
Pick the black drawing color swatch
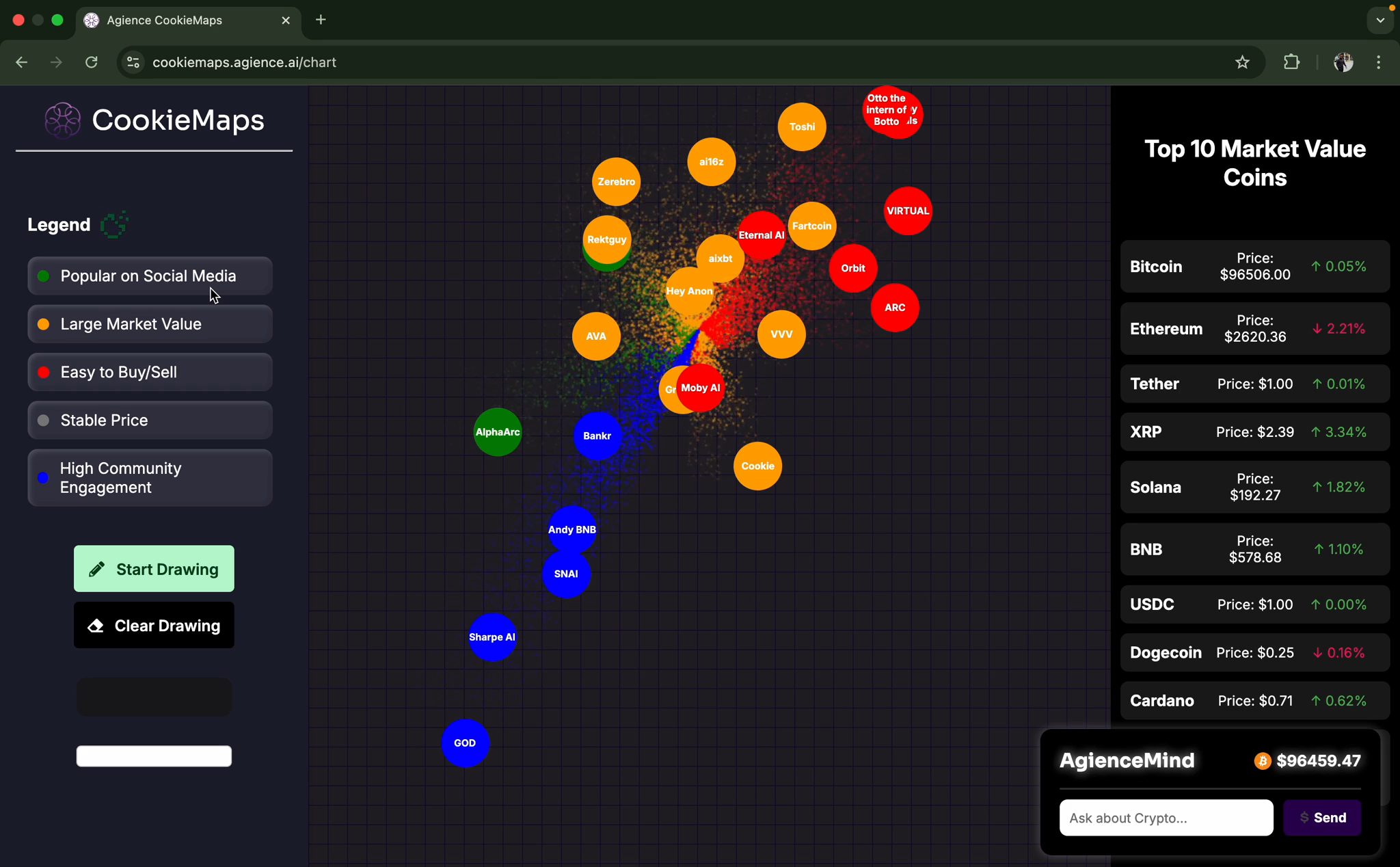(154, 697)
